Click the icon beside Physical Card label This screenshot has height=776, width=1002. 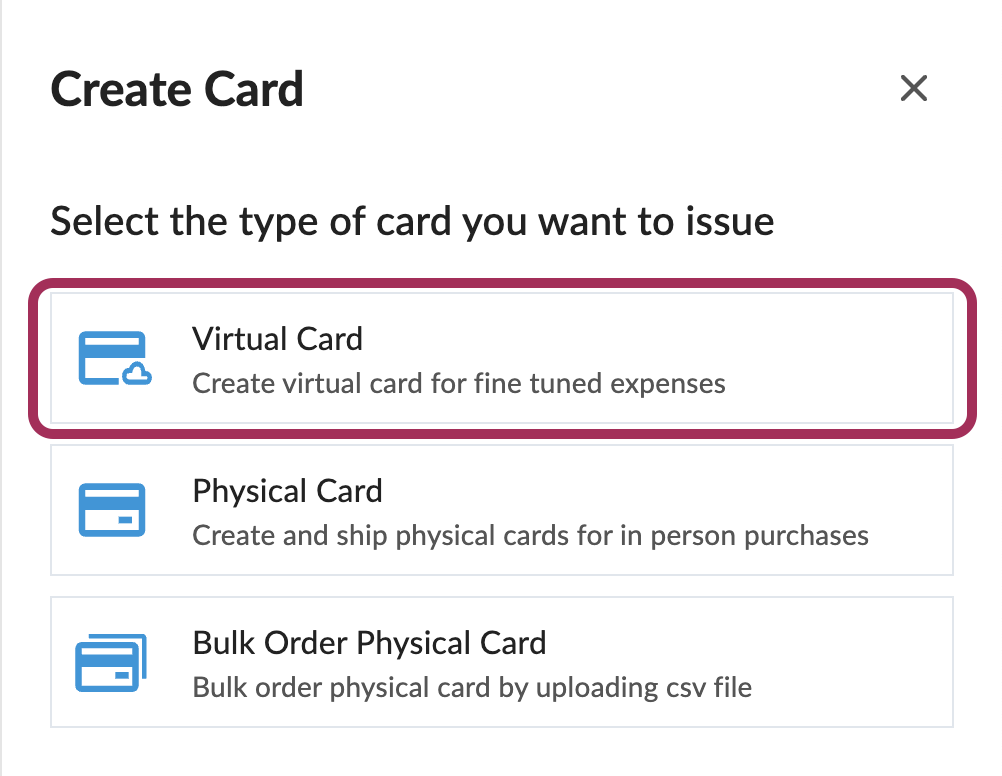[114, 510]
